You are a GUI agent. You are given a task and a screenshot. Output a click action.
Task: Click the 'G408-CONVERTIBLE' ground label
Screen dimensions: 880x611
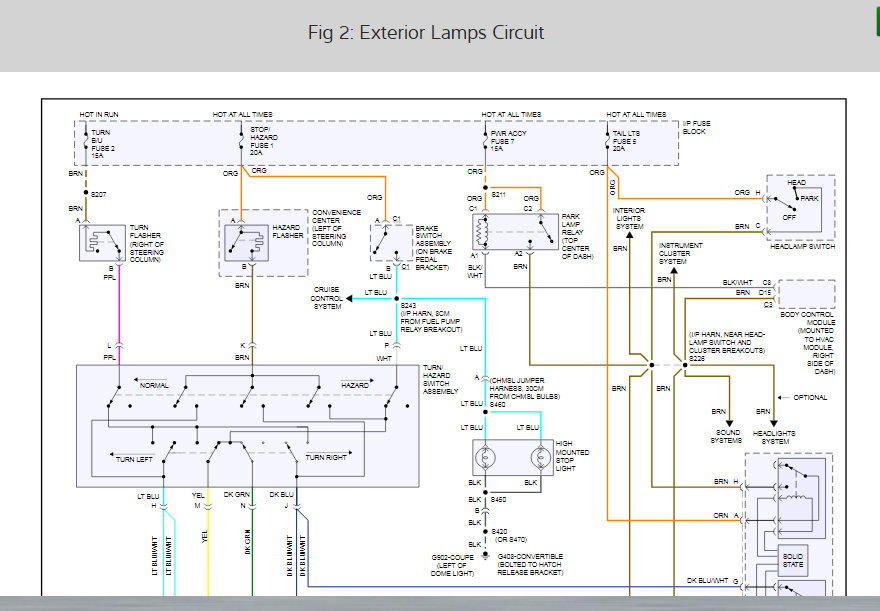pyautogui.click(x=530, y=557)
